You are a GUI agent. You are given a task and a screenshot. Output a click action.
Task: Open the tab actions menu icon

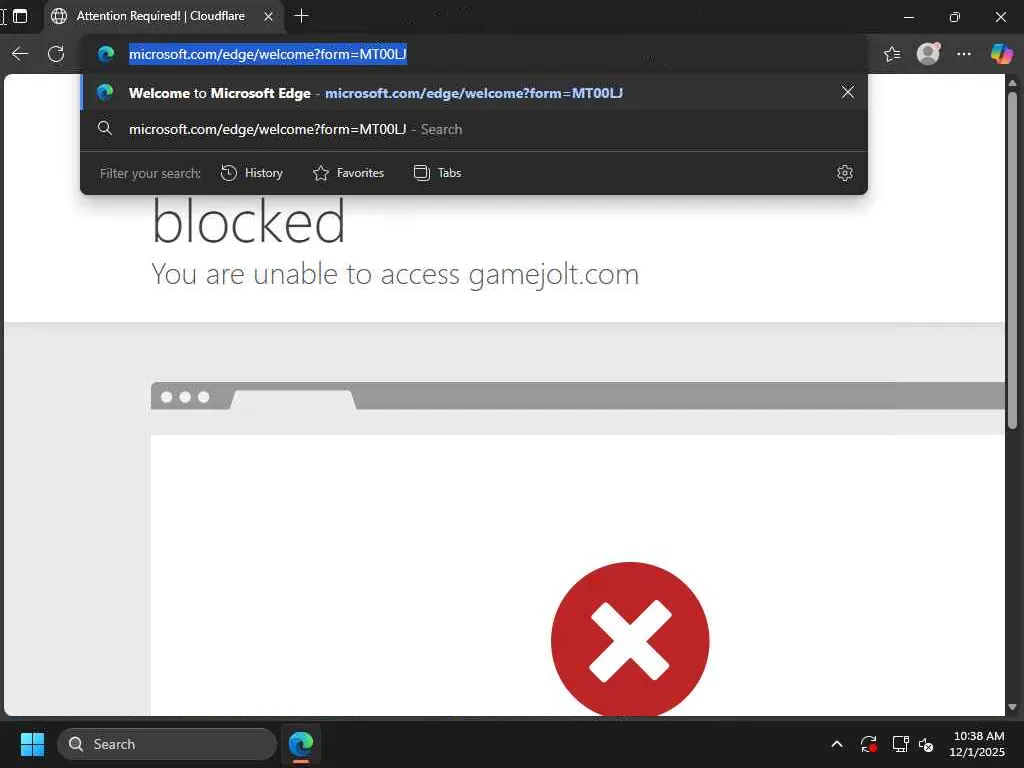click(20, 16)
